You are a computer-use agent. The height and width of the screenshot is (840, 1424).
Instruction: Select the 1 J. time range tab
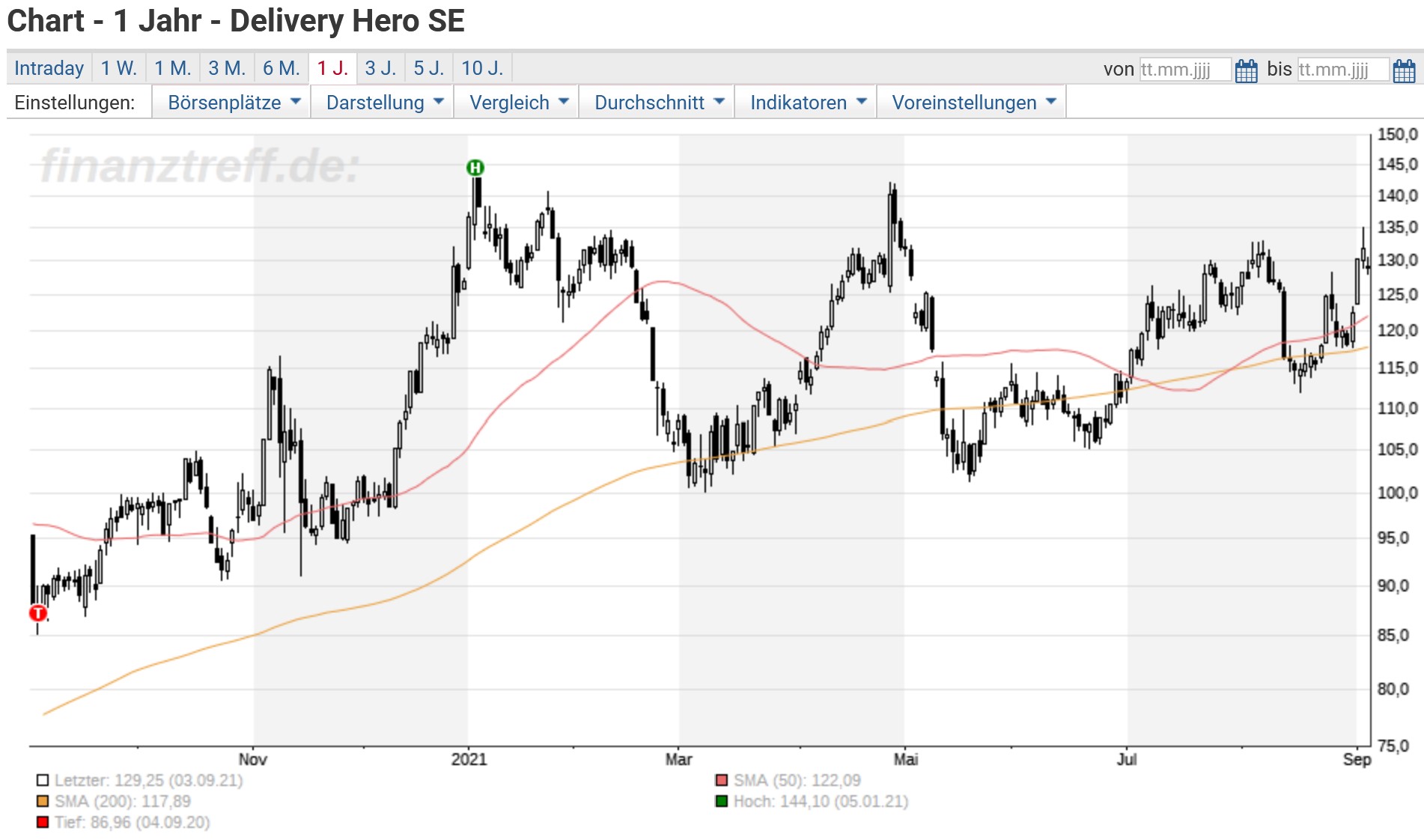(332, 68)
